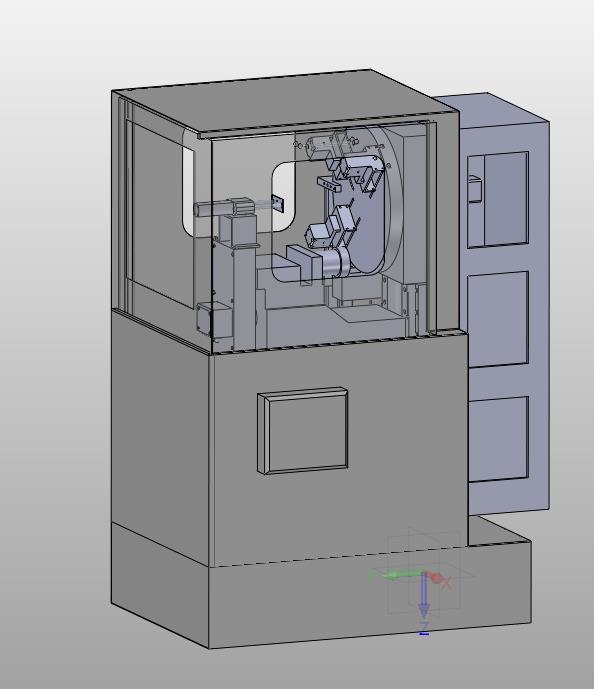This screenshot has height=689, width=594.
Task: Select the square front panel on machine body
Action: pyautogui.click(x=303, y=431)
